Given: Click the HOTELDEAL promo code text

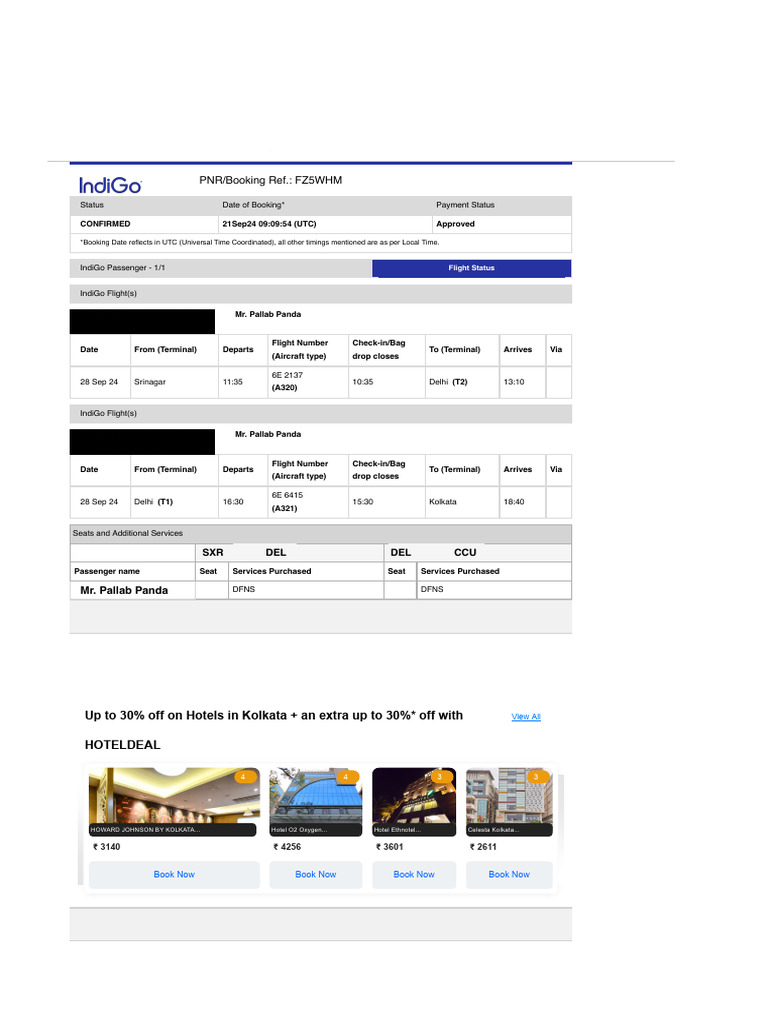Looking at the screenshot, I should [x=123, y=745].
